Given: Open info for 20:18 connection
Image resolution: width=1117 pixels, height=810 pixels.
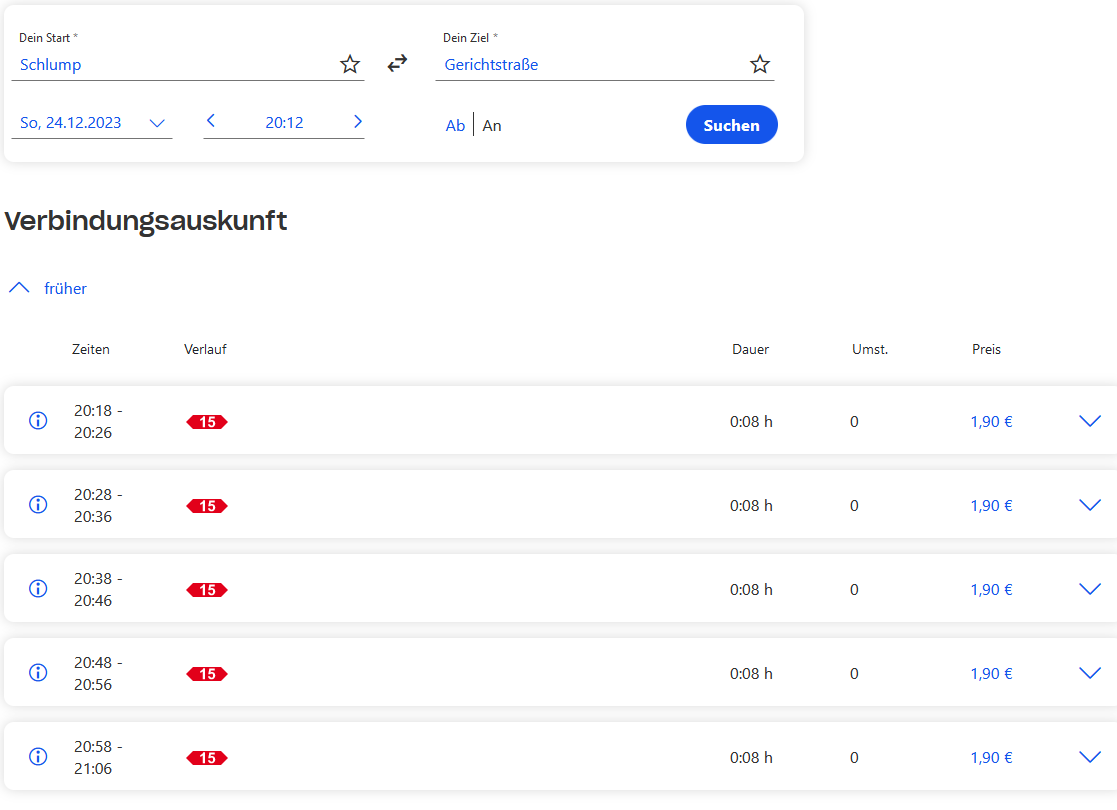Looking at the screenshot, I should point(38,420).
